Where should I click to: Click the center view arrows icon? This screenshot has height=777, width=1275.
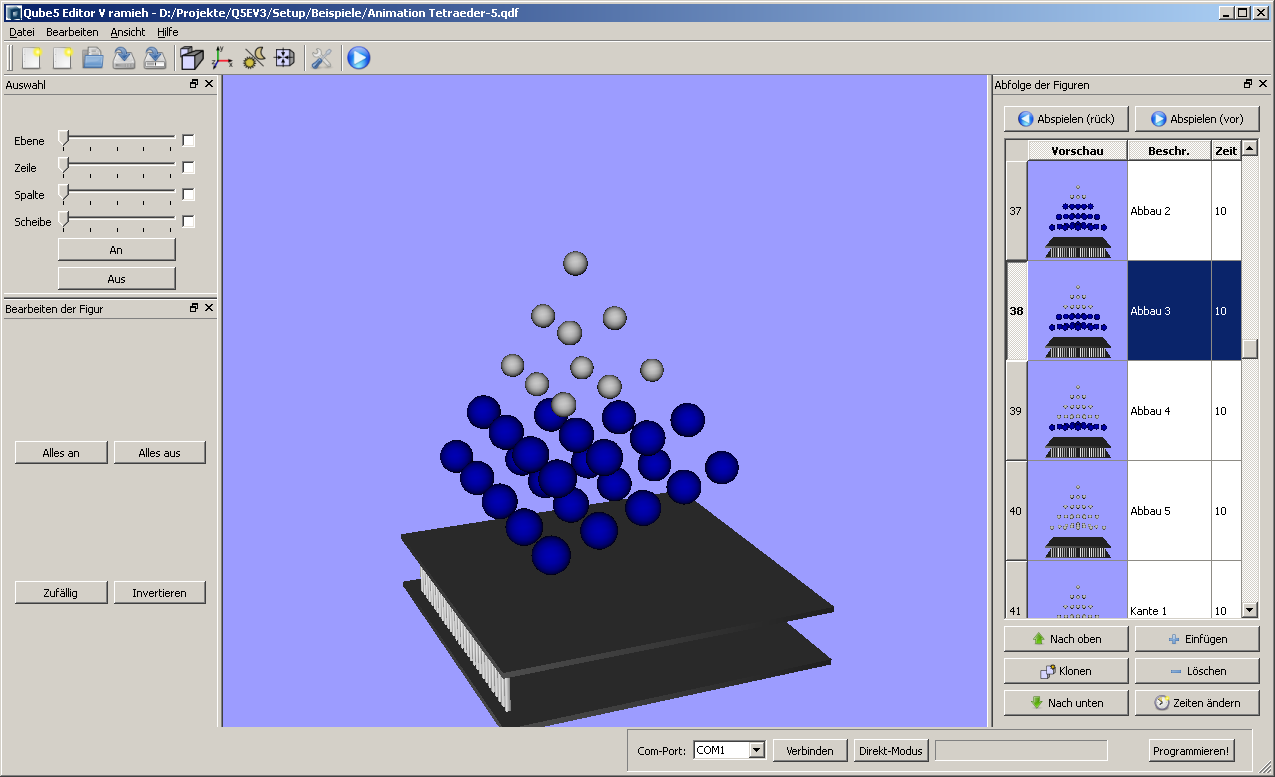click(285, 58)
